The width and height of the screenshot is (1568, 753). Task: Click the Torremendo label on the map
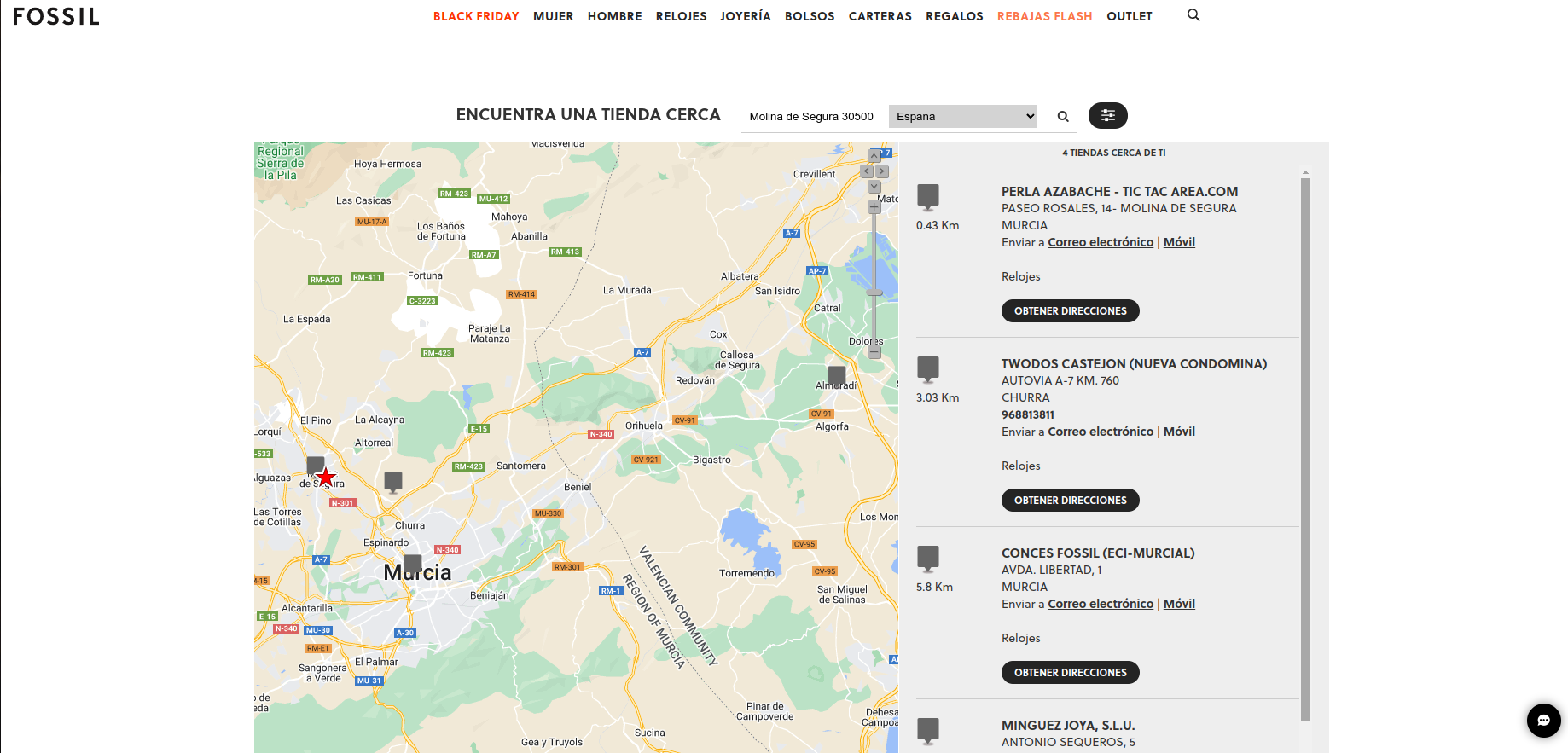746,573
